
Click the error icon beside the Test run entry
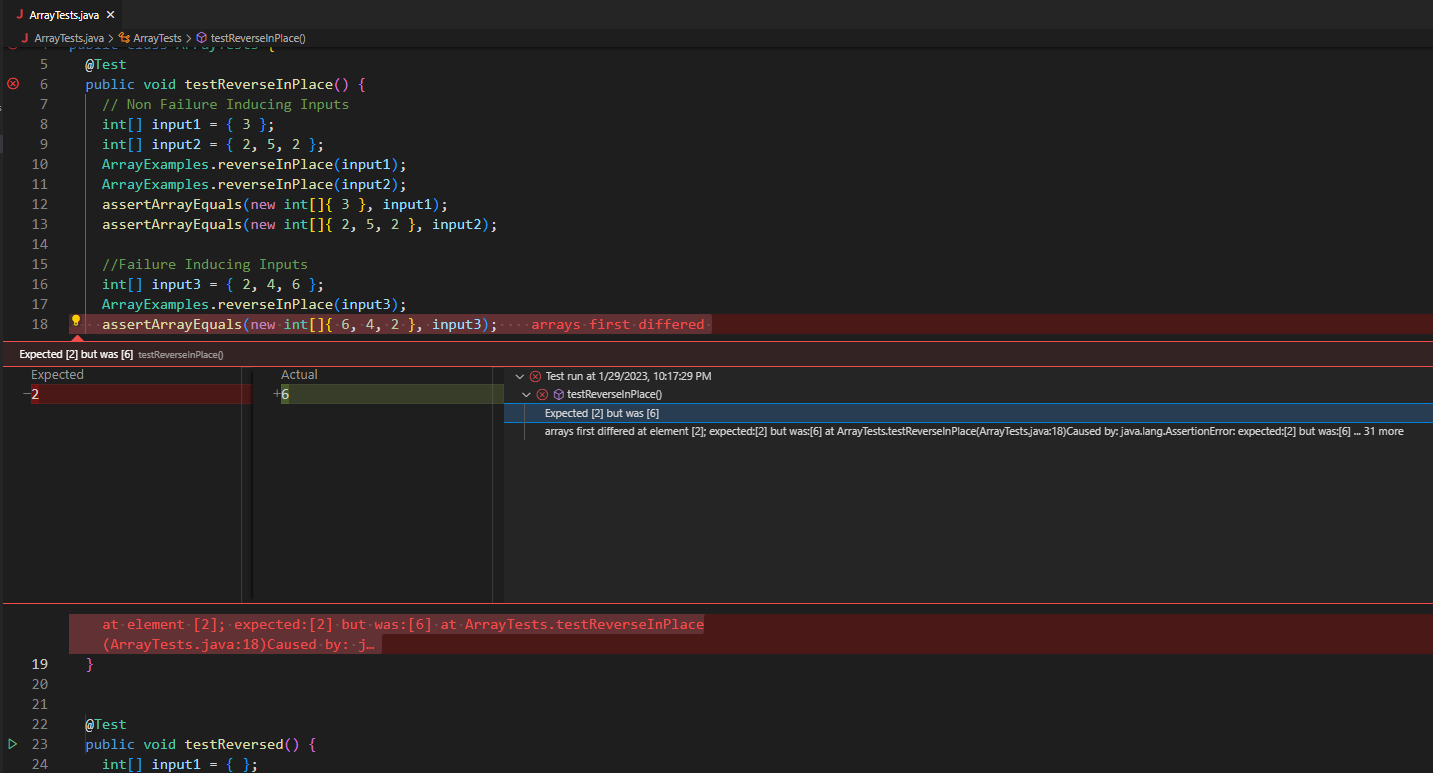coord(536,376)
